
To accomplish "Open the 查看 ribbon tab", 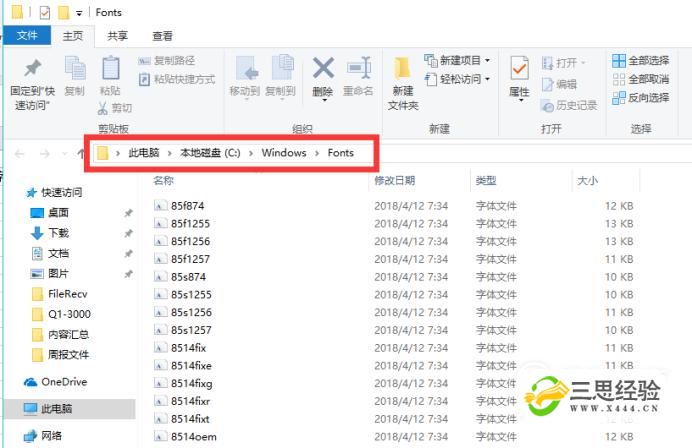I will point(162,36).
